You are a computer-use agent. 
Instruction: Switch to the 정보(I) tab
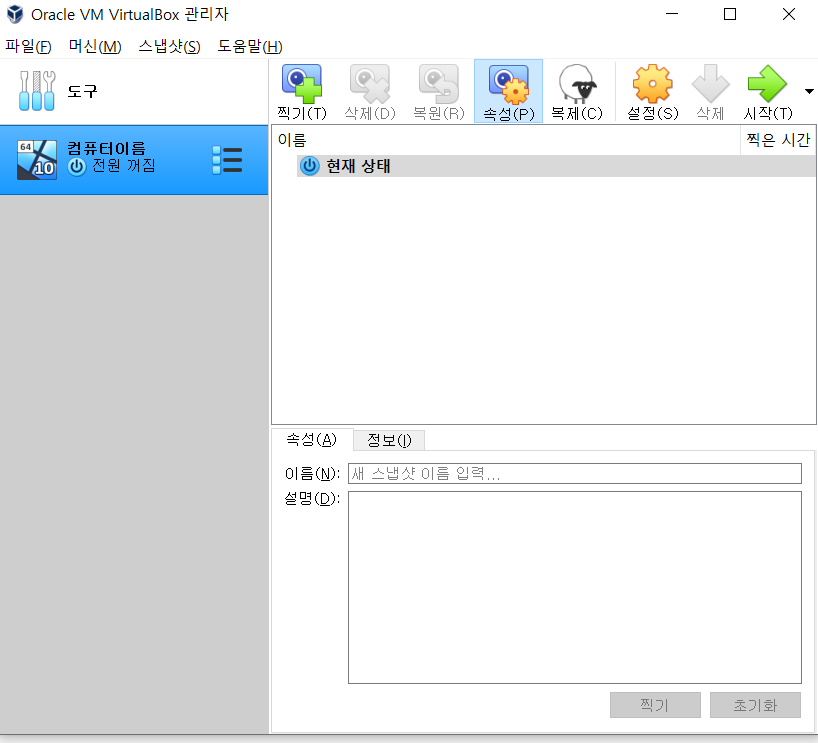(389, 440)
